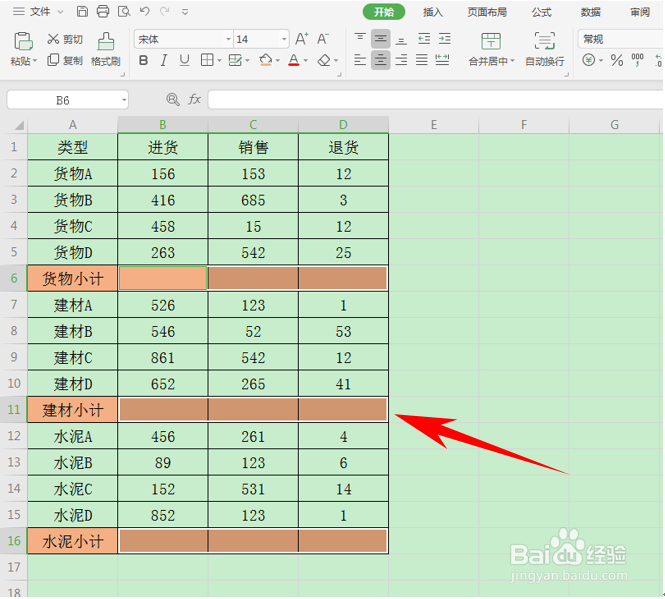Expand the borders dropdown arrow

219,61
